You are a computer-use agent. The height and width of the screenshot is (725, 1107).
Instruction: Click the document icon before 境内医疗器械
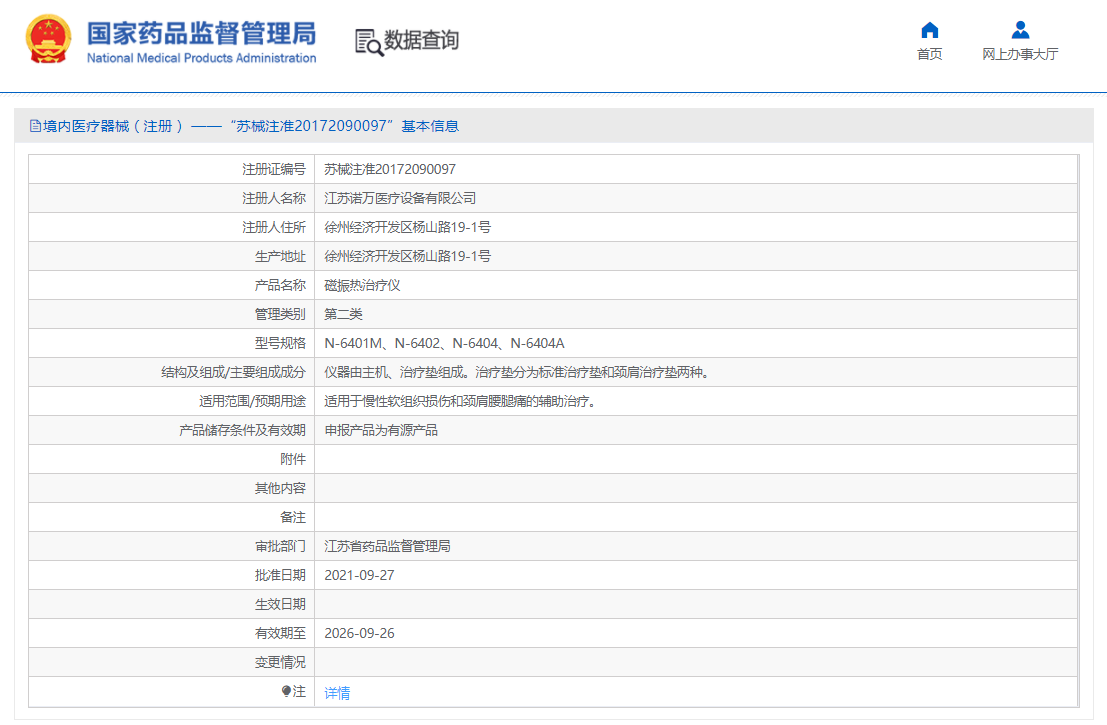click(x=35, y=126)
